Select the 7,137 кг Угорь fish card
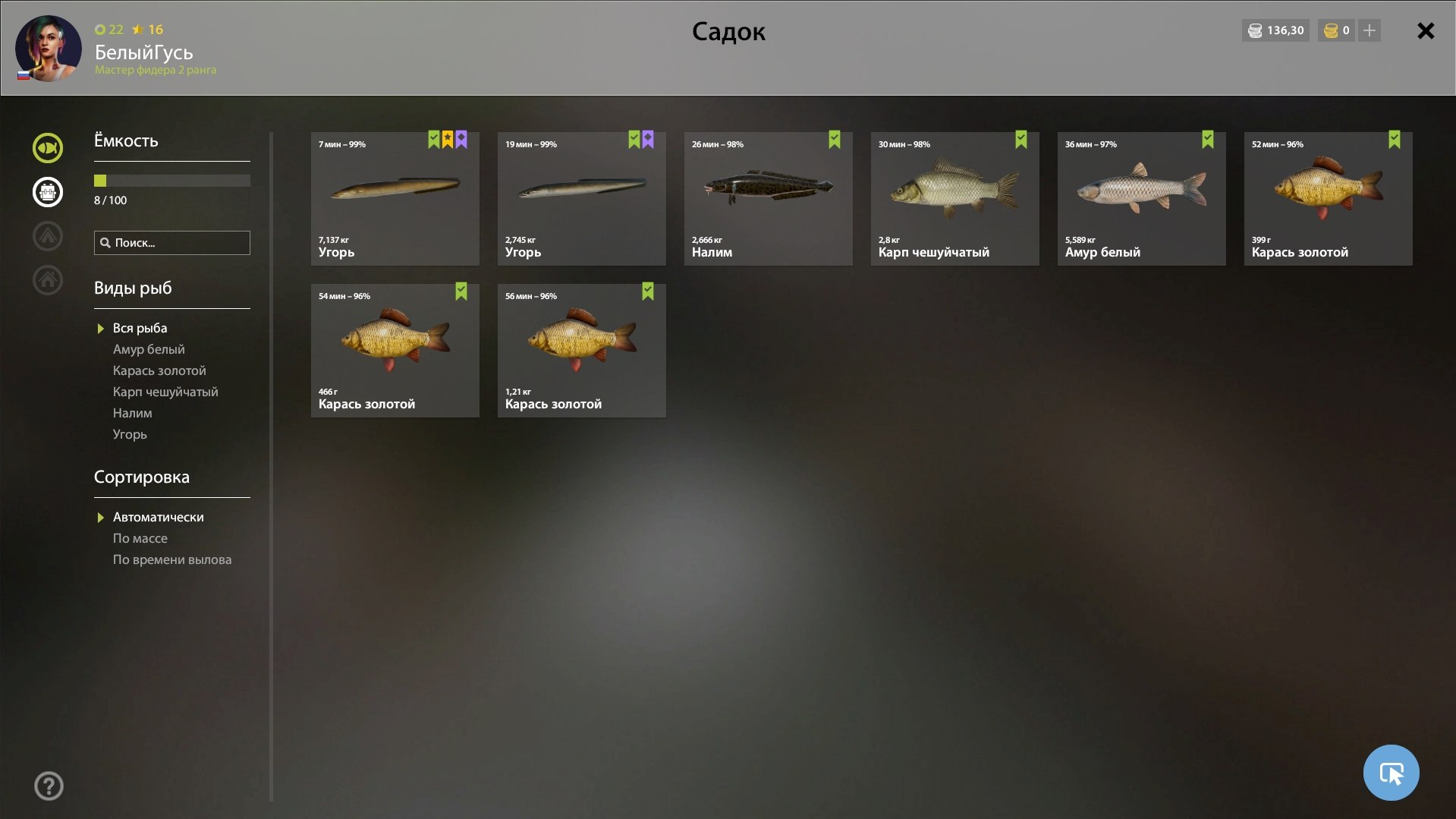Viewport: 1456px width, 819px height. pos(395,199)
